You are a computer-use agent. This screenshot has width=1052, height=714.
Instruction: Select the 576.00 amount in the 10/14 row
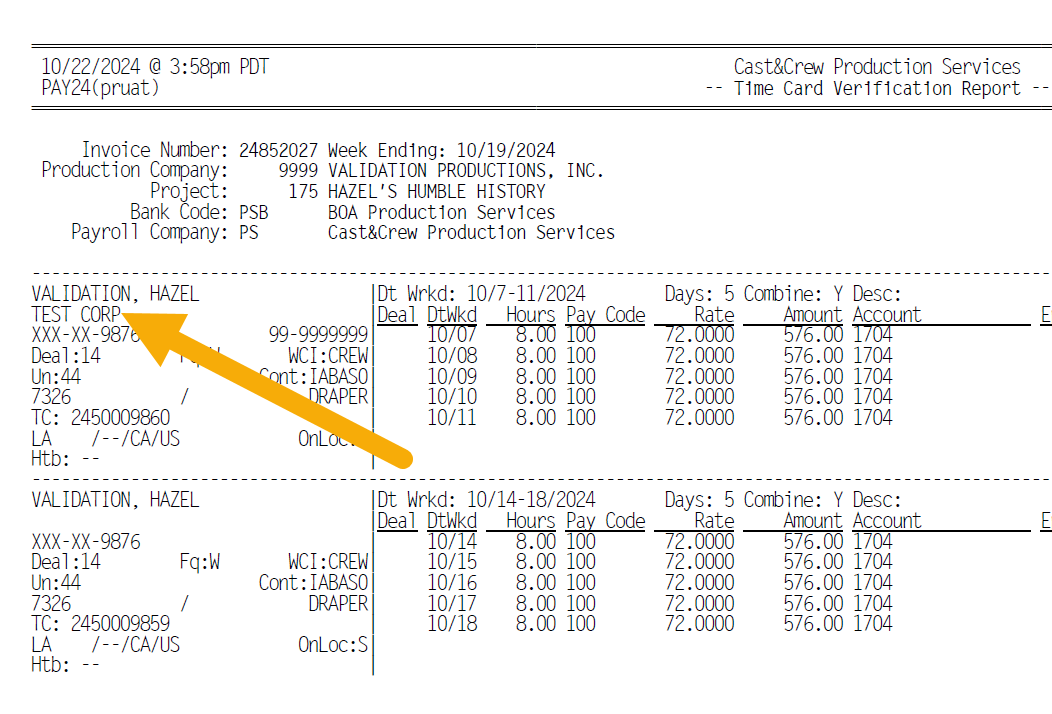(x=813, y=541)
